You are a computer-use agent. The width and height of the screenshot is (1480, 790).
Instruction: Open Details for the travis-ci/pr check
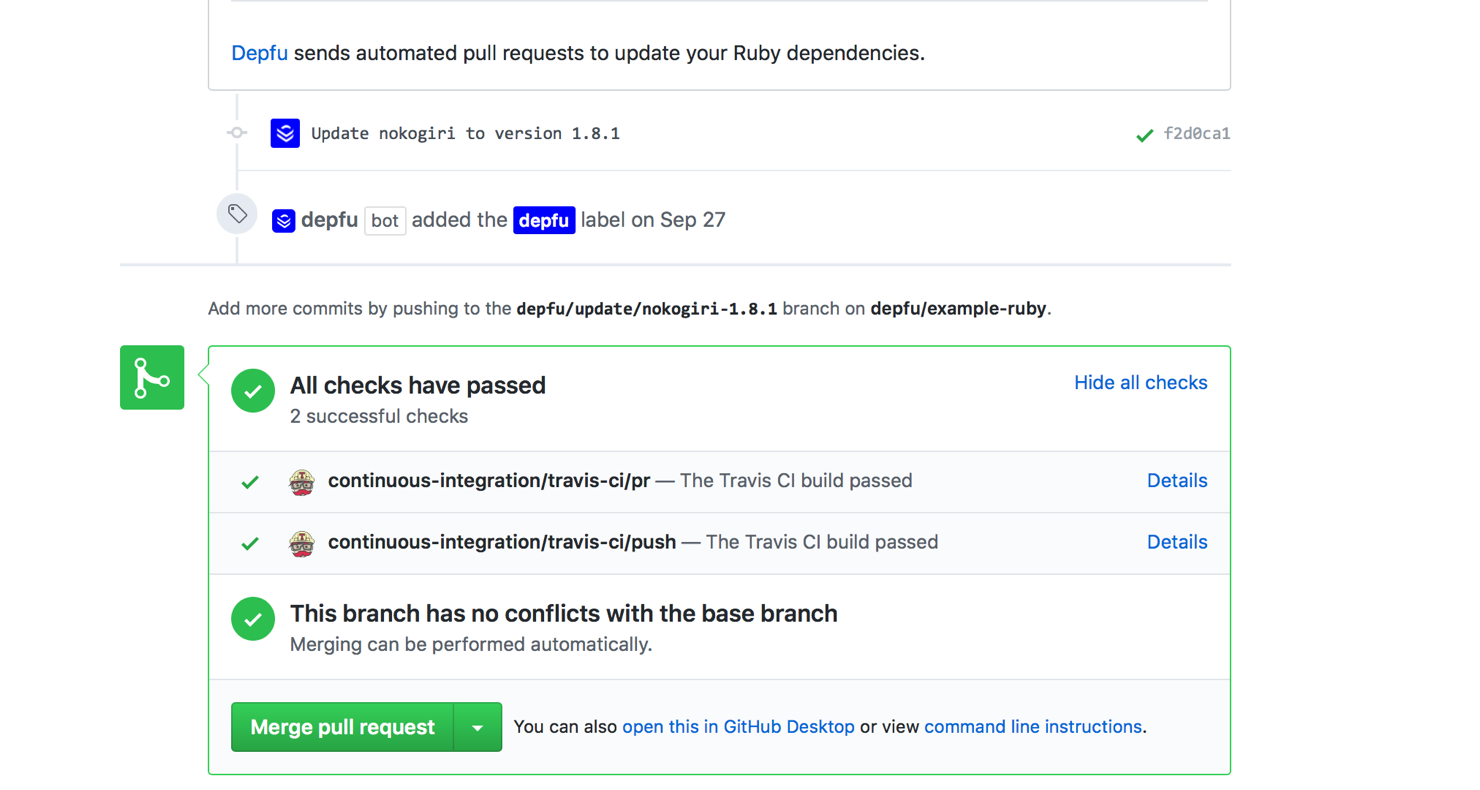click(1177, 481)
